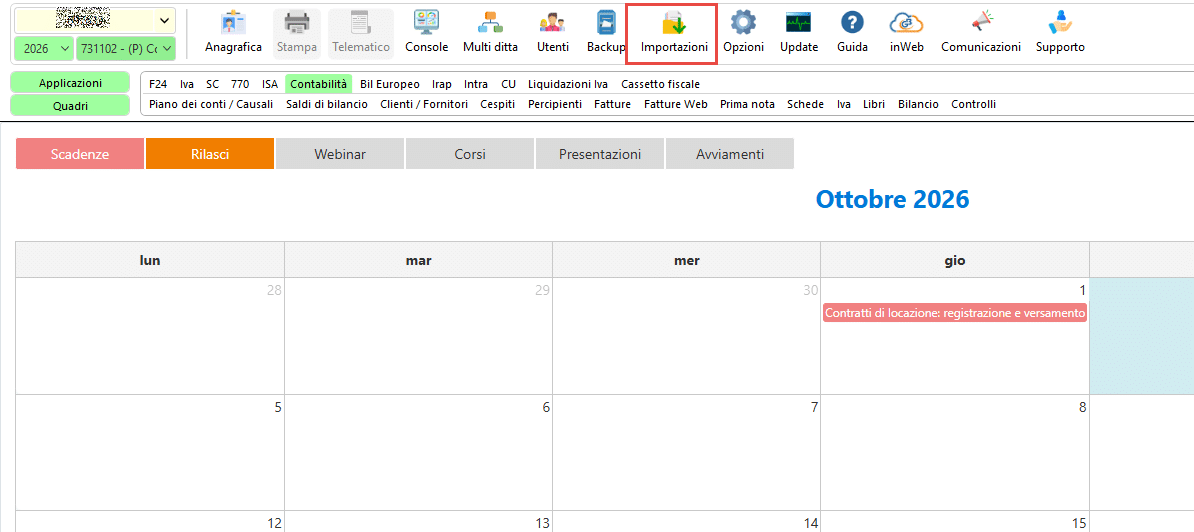Open the Console tool
1194x532 pixels.
click(x=426, y=33)
